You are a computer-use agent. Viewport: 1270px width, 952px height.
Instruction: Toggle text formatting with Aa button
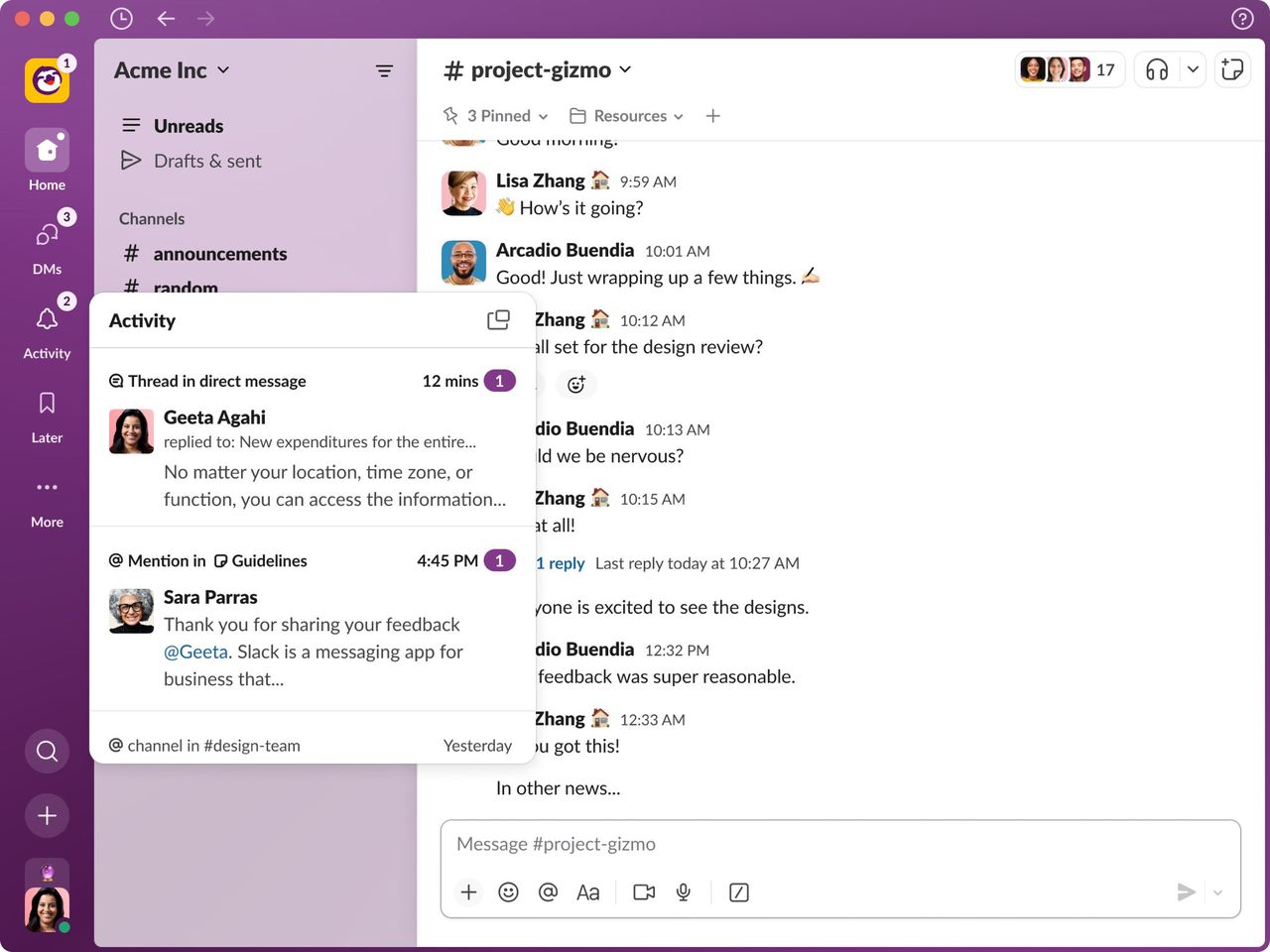coord(588,892)
